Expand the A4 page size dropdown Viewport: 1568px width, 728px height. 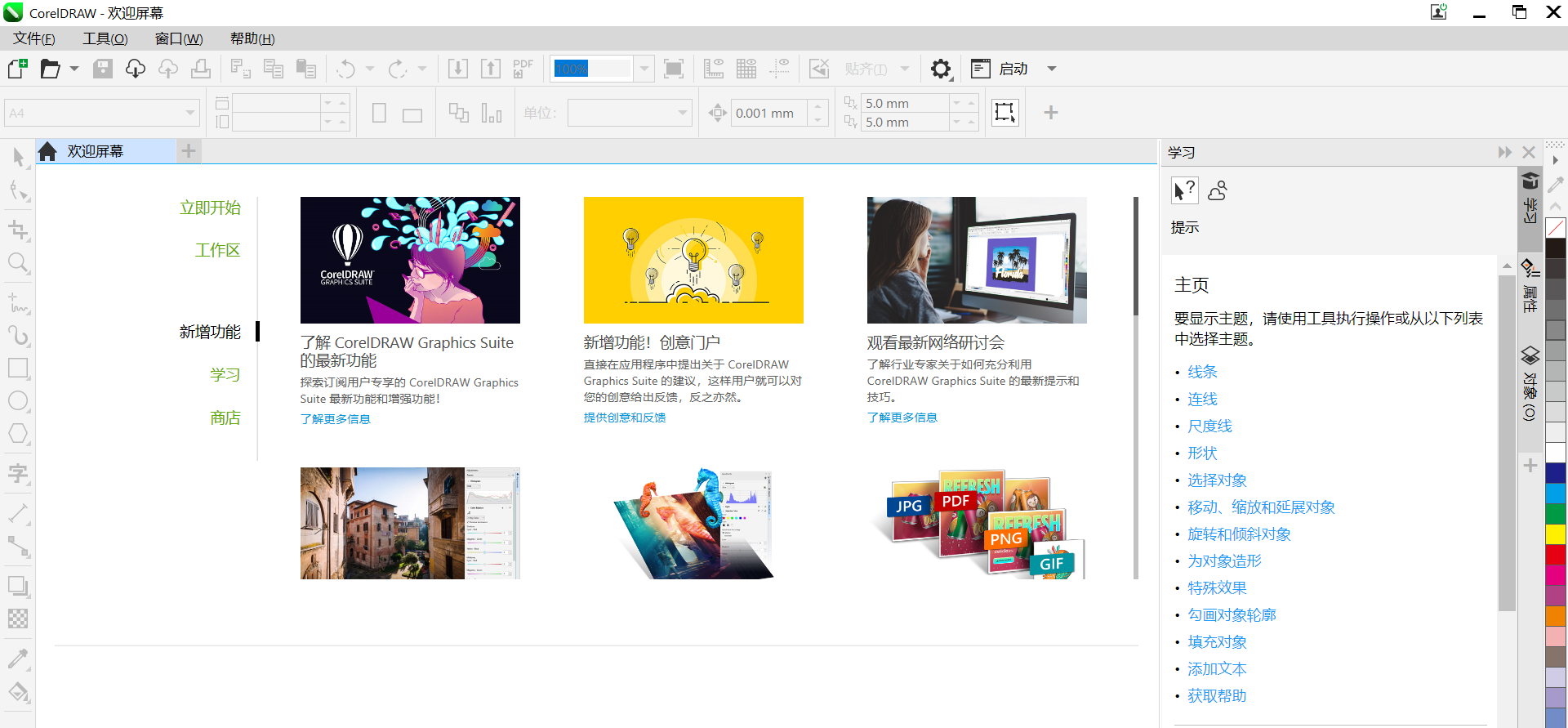tap(190, 113)
